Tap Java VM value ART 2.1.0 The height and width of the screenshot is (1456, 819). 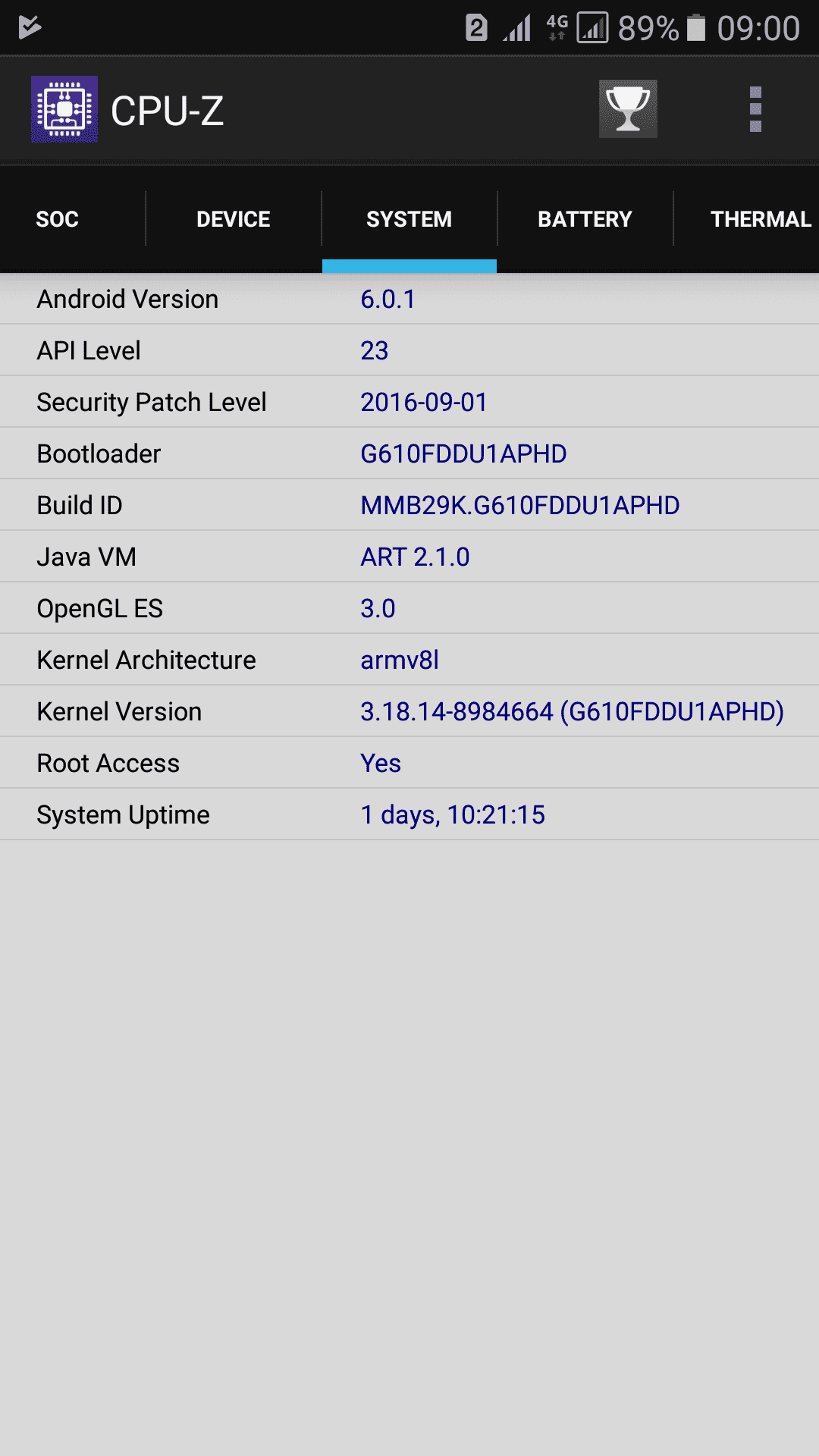416,557
